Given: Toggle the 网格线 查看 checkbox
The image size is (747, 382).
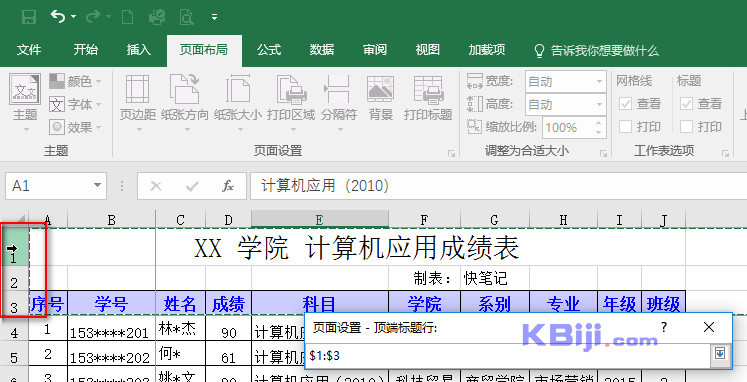Looking at the screenshot, I should [626, 103].
